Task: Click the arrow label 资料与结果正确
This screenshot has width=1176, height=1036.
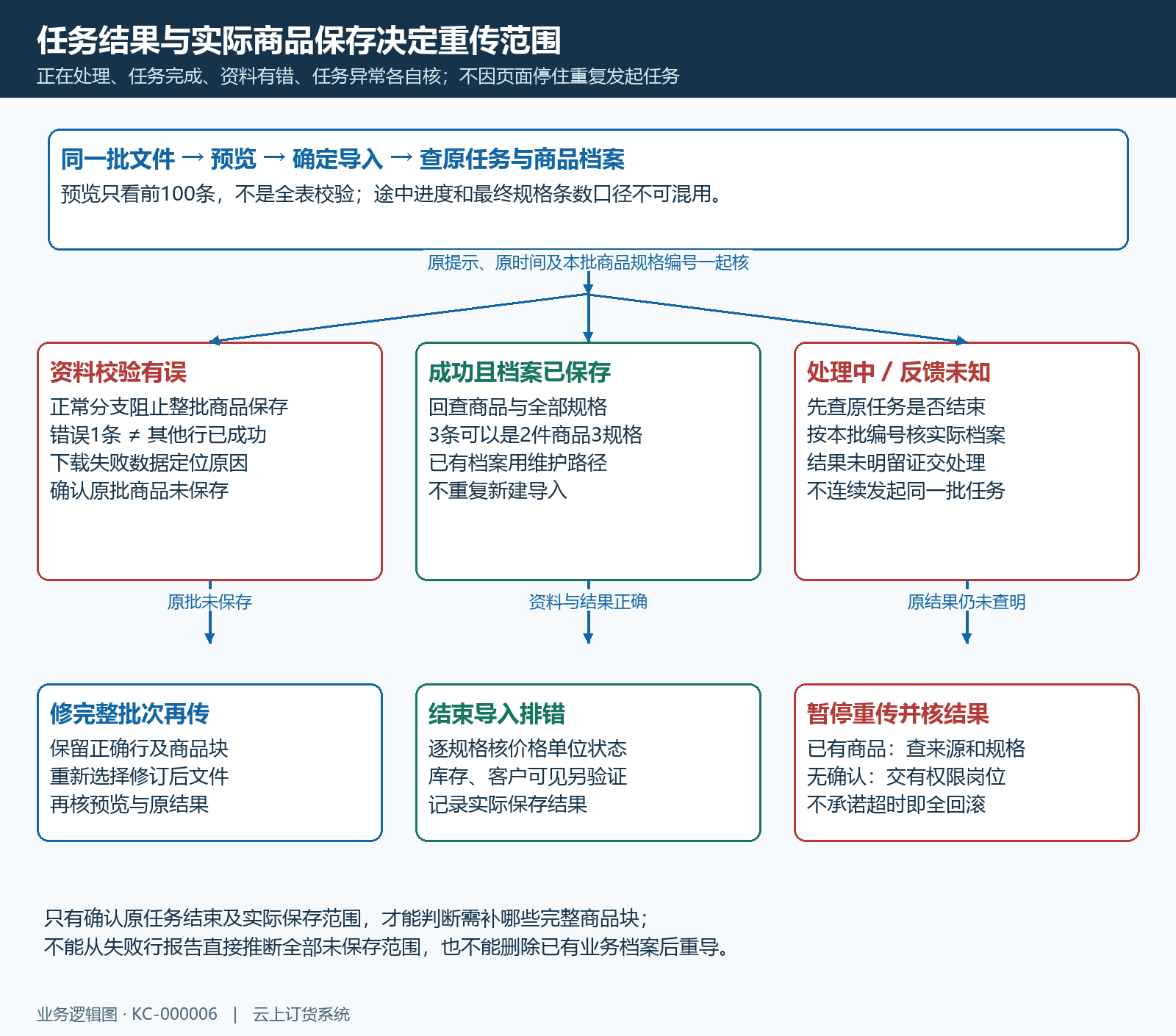Action: (588, 602)
